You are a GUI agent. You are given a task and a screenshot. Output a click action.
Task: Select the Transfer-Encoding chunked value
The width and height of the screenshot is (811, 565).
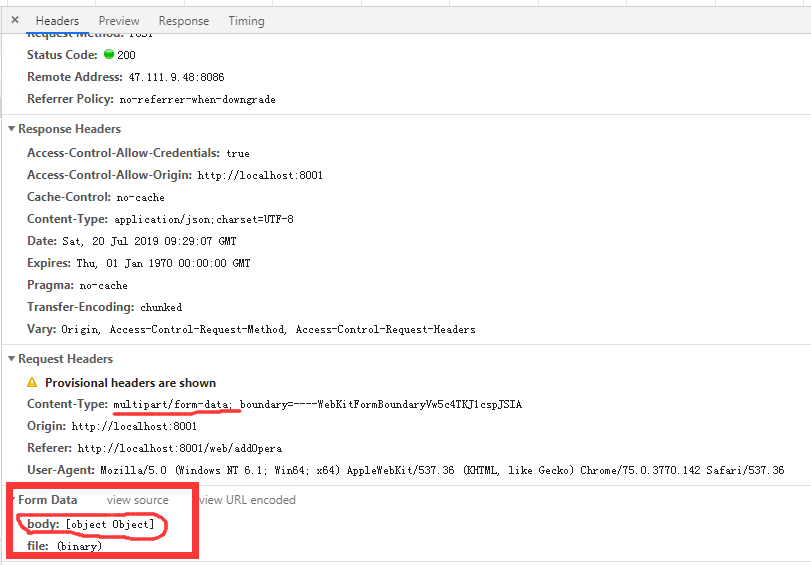pos(161,307)
